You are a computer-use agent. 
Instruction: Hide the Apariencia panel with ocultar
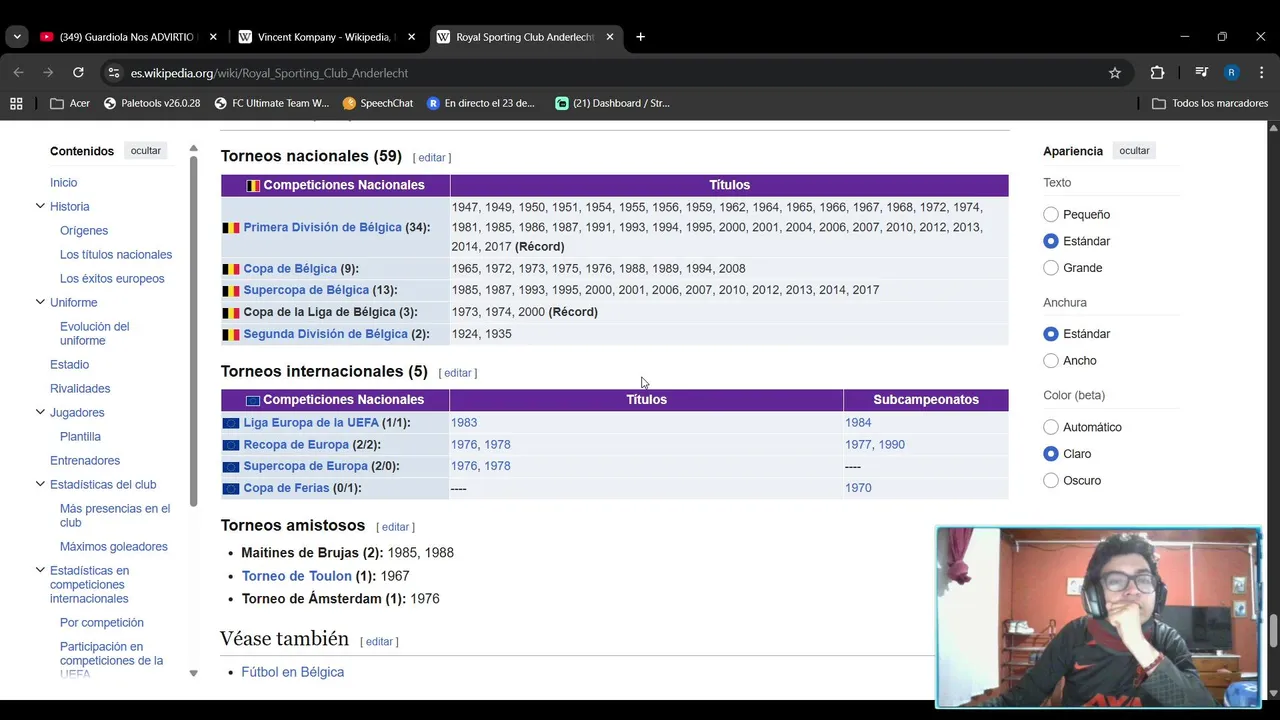pyautogui.click(x=1134, y=151)
